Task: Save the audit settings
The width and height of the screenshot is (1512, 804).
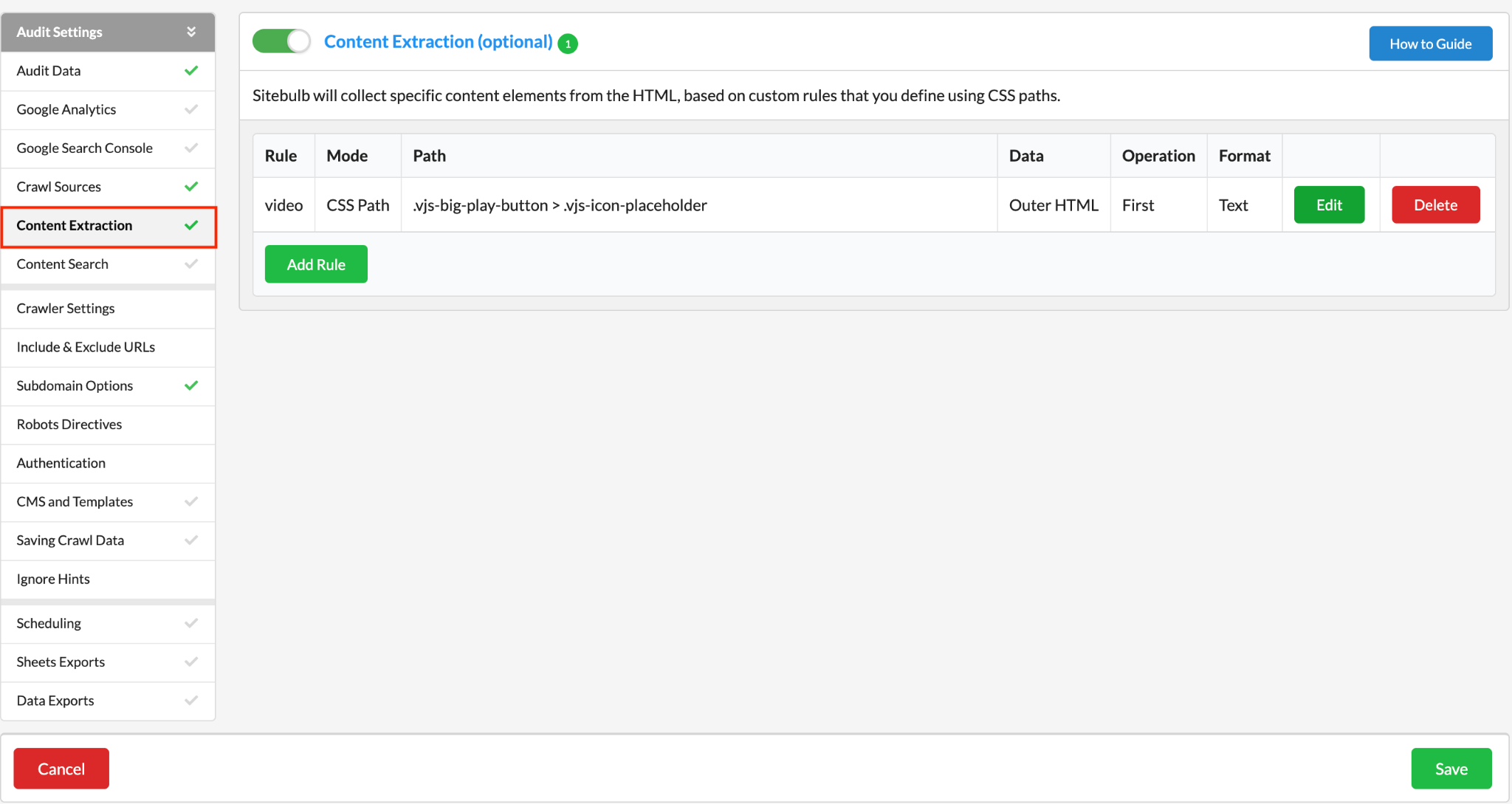Action: click(x=1451, y=769)
